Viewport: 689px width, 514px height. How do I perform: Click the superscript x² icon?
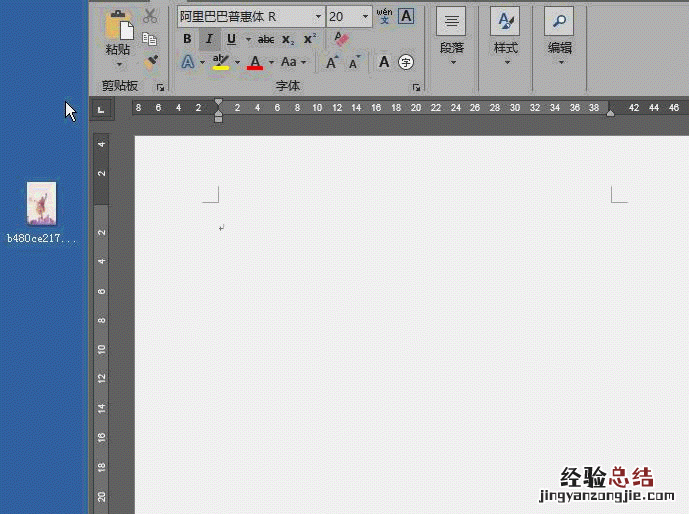click(x=310, y=39)
